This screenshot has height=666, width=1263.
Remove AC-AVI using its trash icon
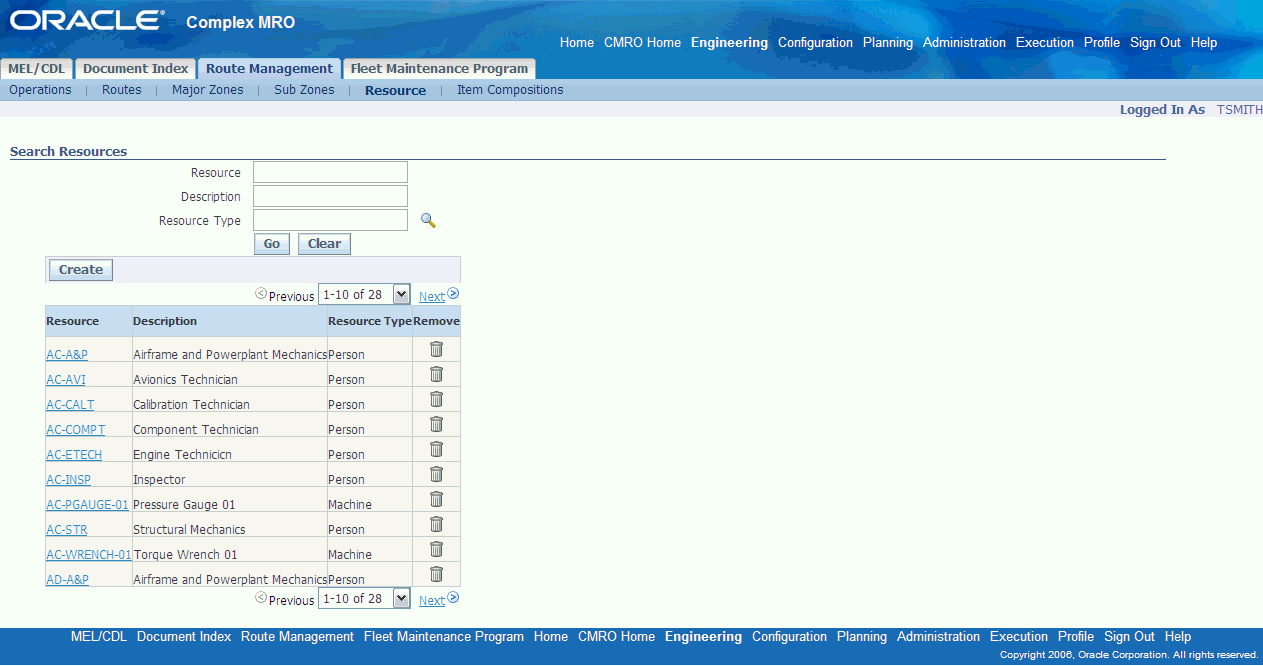[436, 374]
